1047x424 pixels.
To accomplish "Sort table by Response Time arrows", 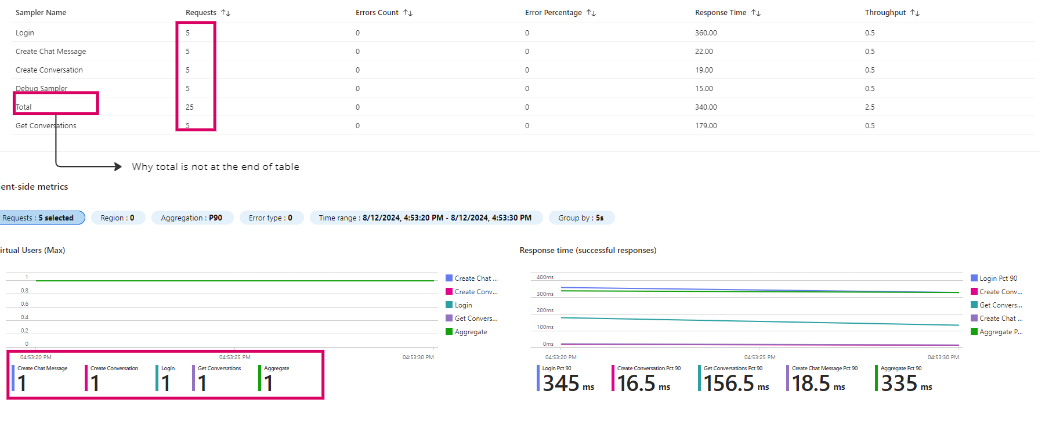I will [755, 13].
